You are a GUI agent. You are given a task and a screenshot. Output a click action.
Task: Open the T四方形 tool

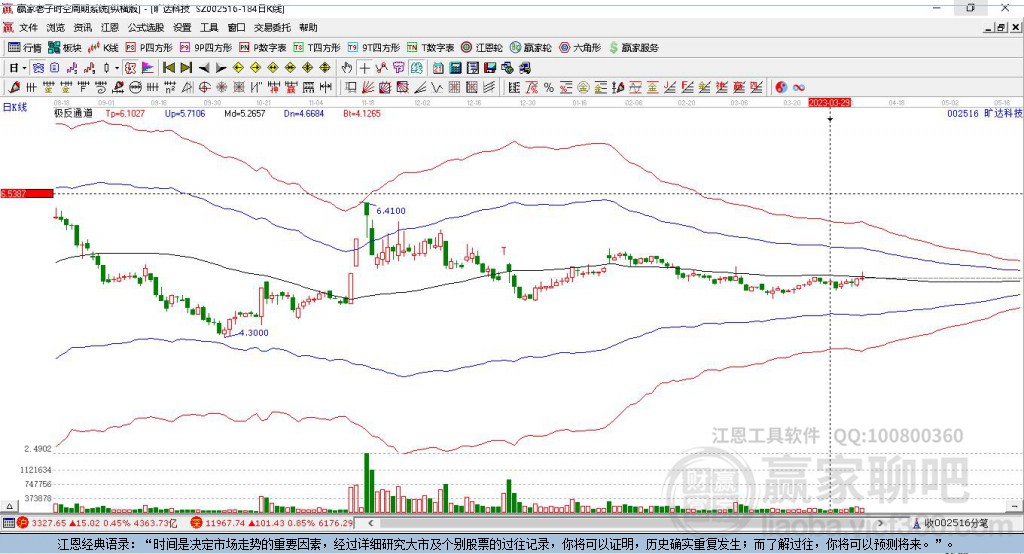tap(317, 48)
